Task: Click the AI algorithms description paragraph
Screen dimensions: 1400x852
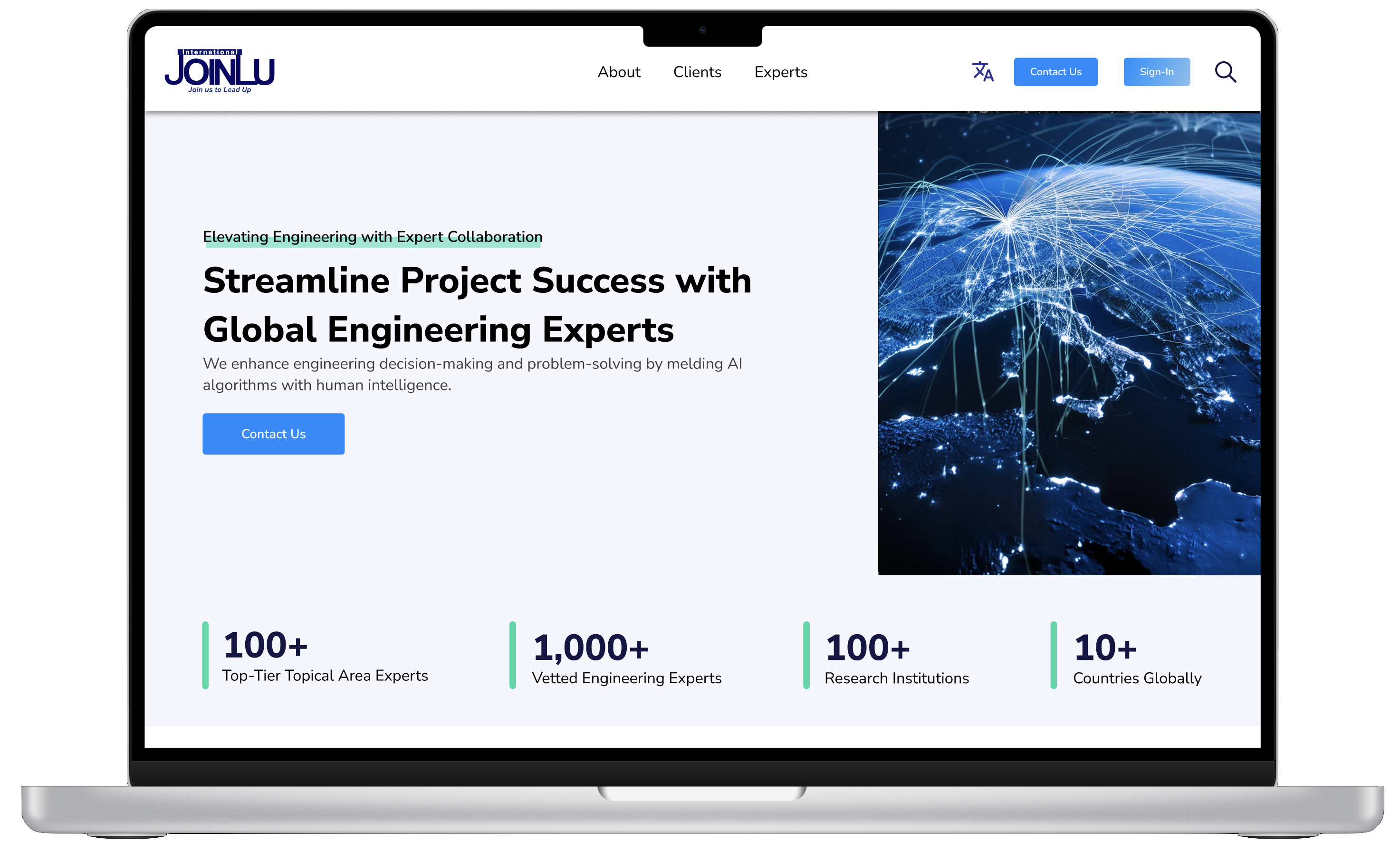Action: (471, 374)
